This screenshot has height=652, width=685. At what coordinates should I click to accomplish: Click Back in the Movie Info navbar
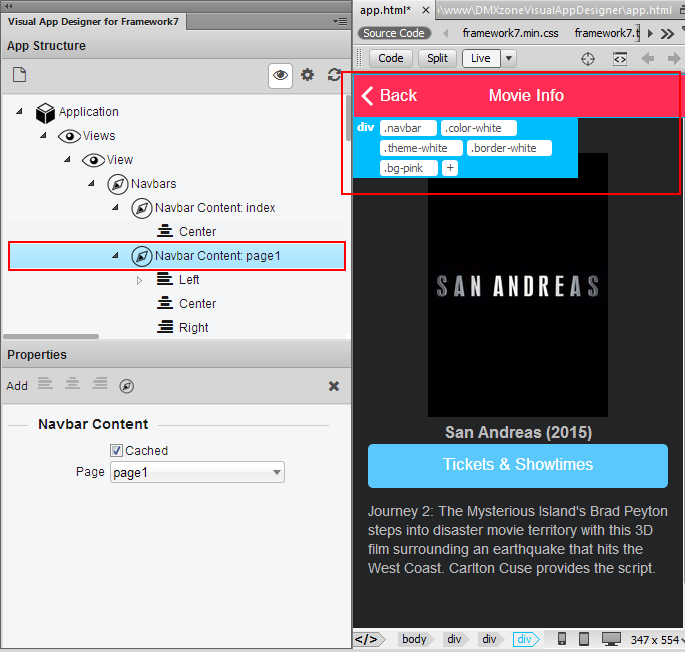coord(390,96)
